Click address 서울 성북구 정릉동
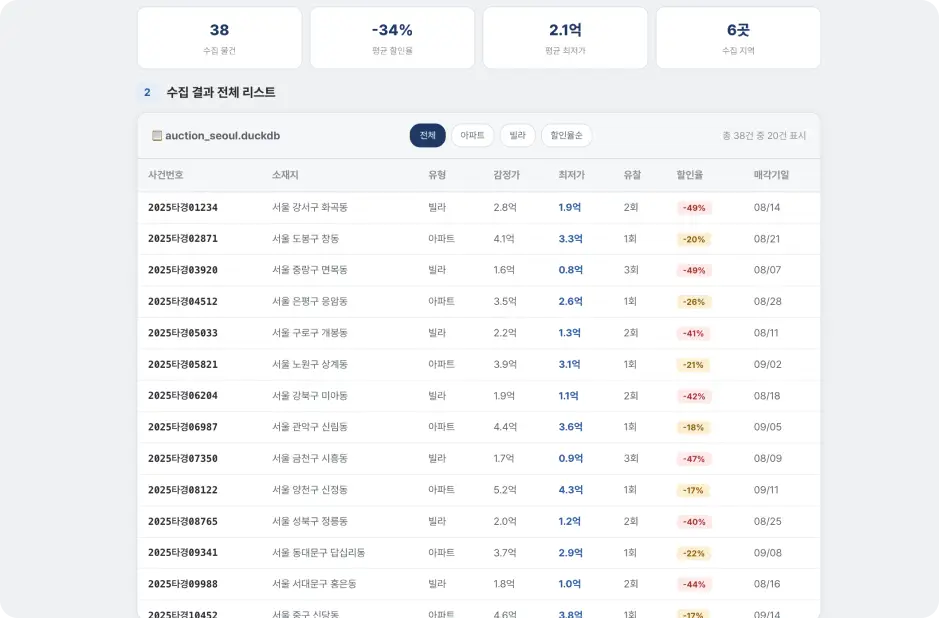Image resolution: width=939 pixels, height=618 pixels. 310,521
